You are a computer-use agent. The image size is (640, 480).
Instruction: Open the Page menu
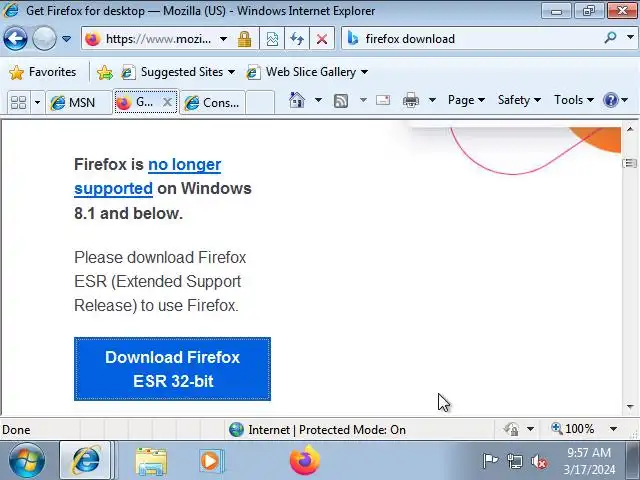click(x=466, y=100)
